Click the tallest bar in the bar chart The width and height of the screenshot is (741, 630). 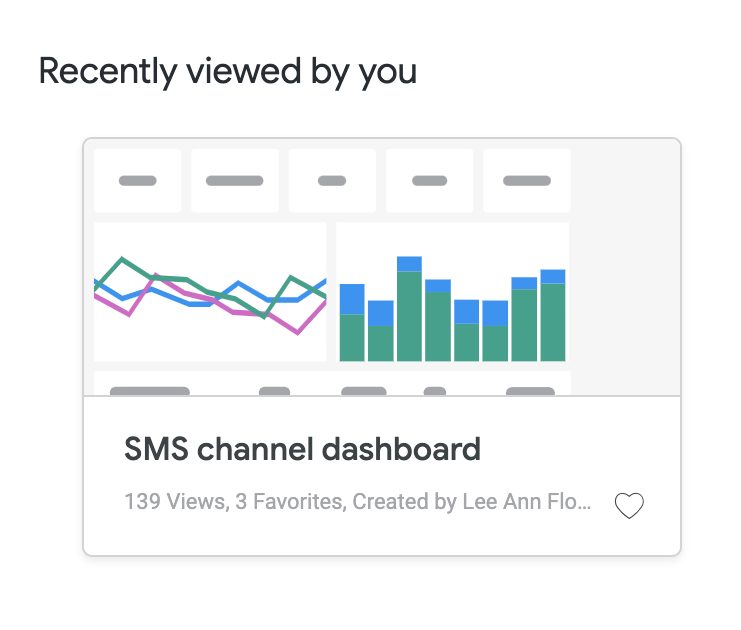[409, 309]
